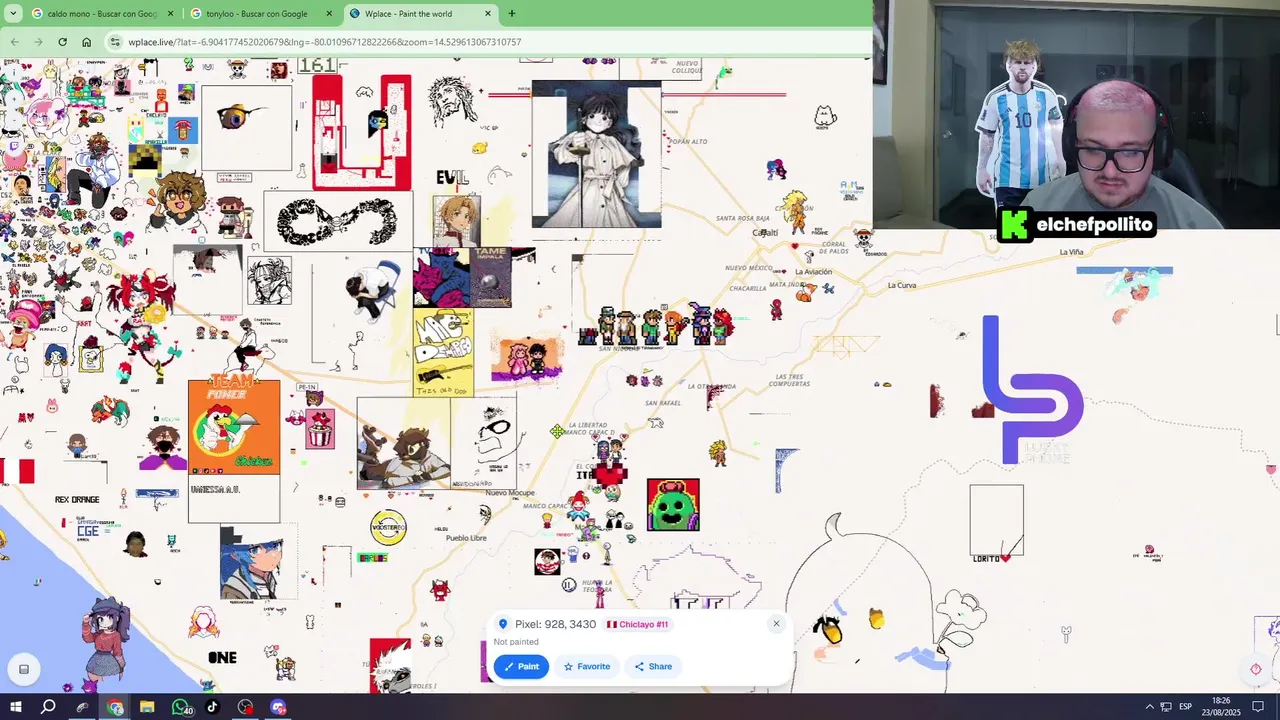Open the Windows Start menu

15,707
